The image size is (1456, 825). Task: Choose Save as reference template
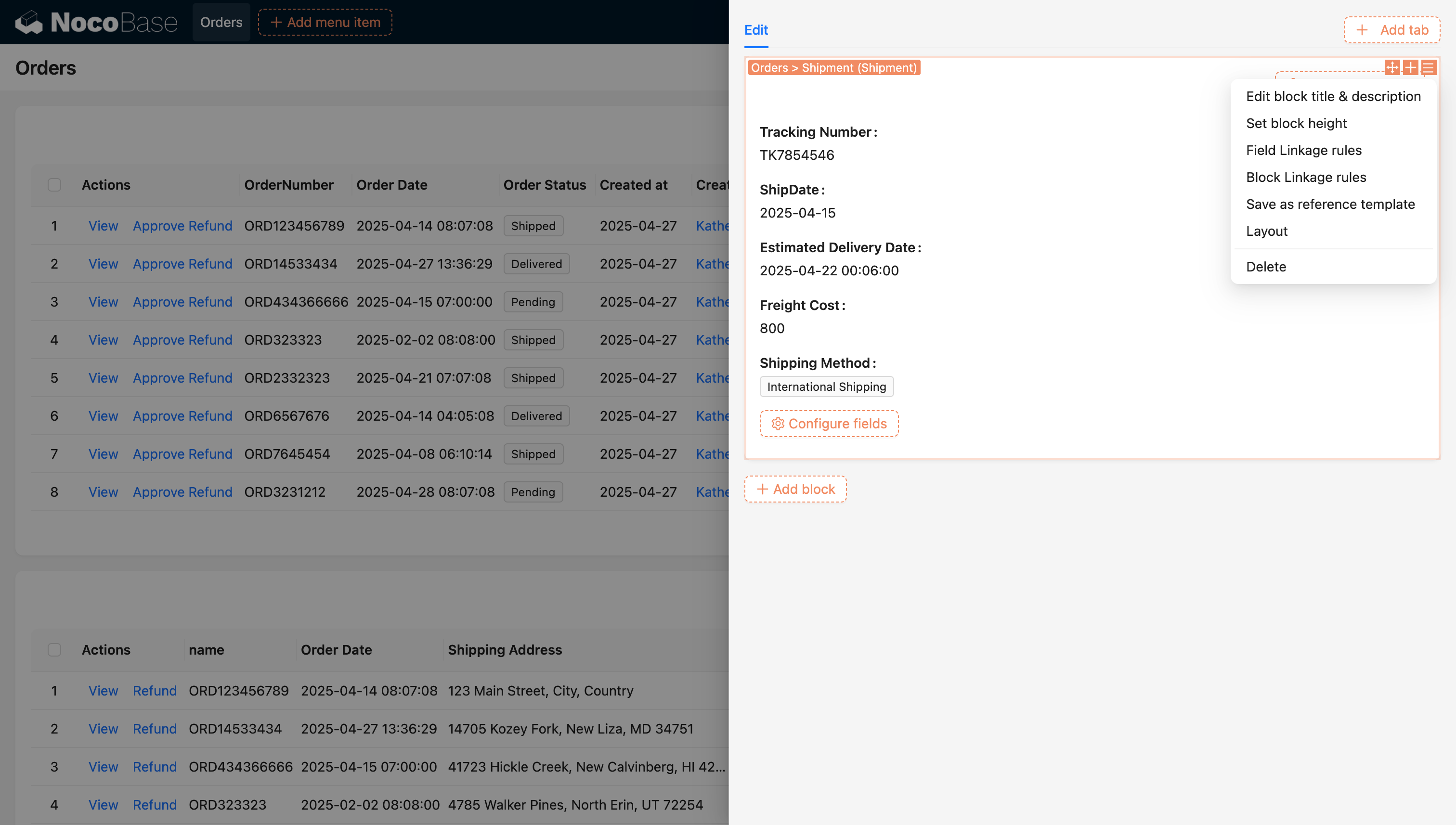click(x=1333, y=204)
